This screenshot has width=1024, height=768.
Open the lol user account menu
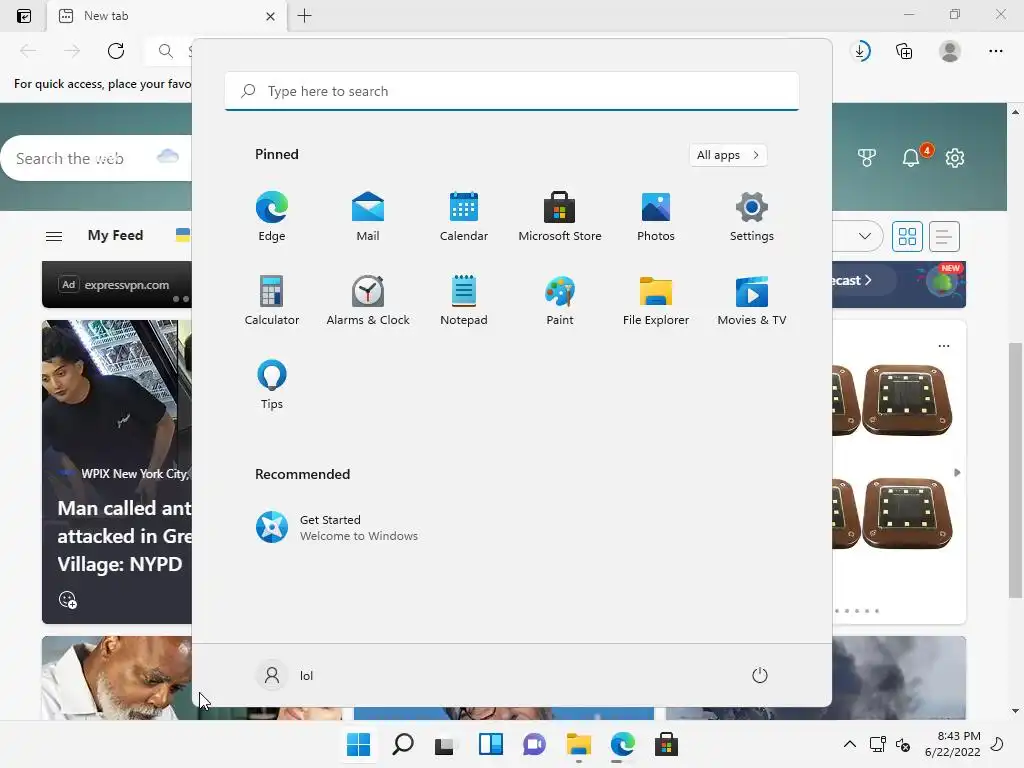pos(285,675)
